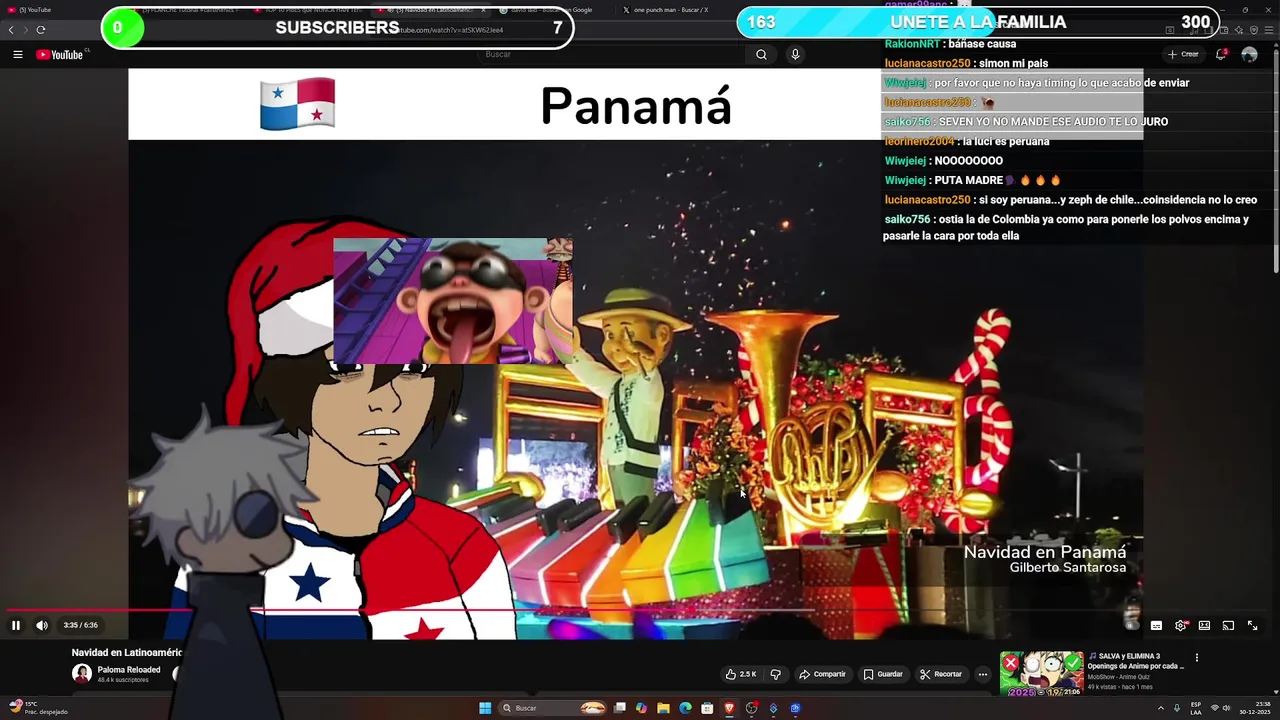Open video player settings gear
This screenshot has height=720, width=1280.
tap(1181, 625)
